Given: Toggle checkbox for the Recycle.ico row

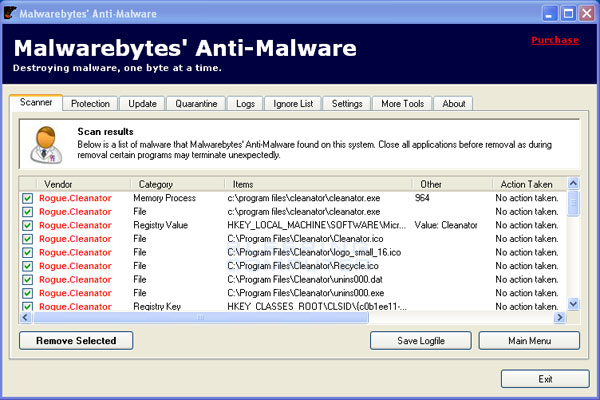Looking at the screenshot, I should pos(27,266).
